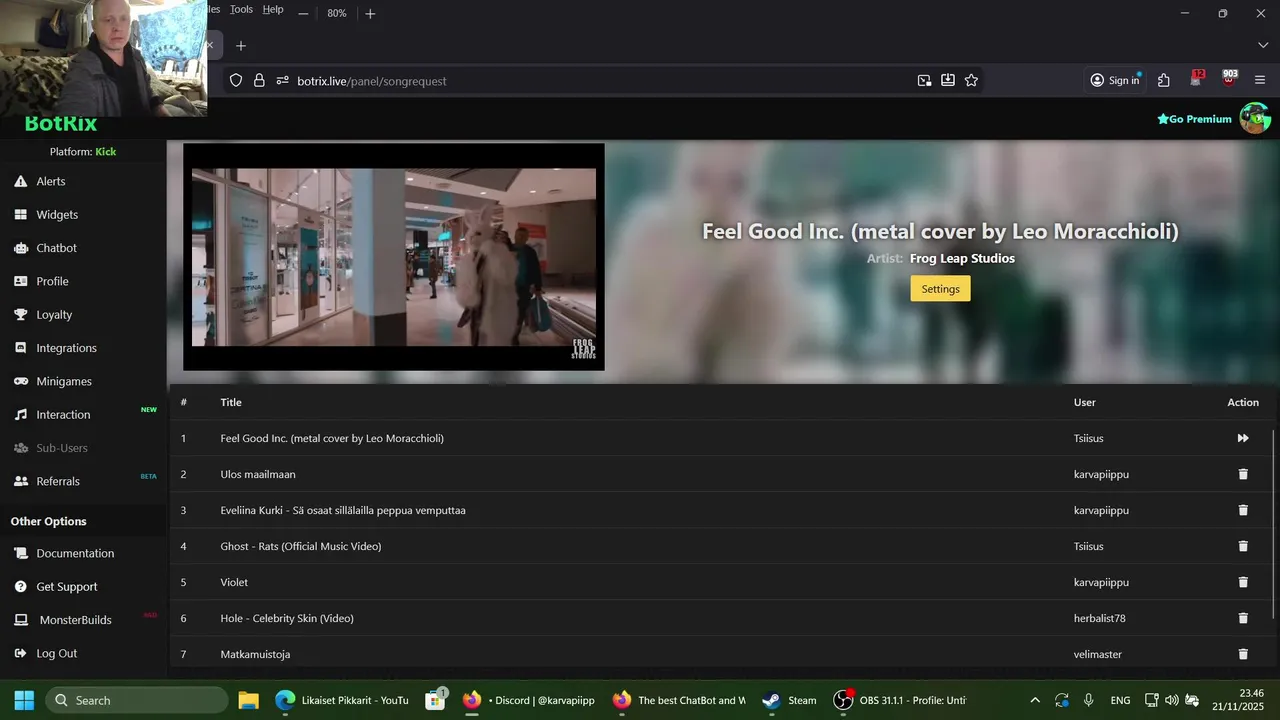
Task: Click the yellow Settings button
Action: click(x=940, y=289)
